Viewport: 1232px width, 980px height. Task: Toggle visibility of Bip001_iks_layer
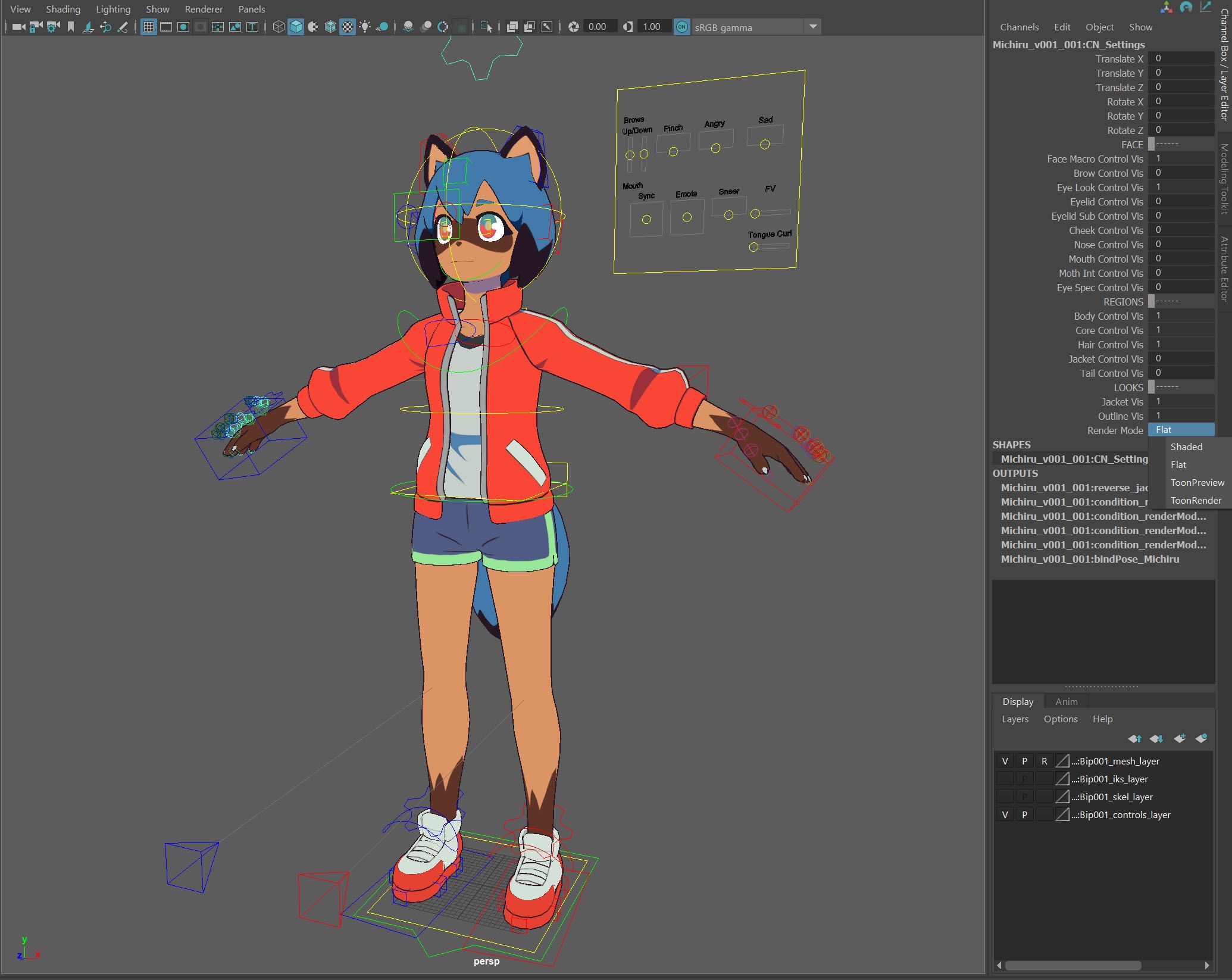pyautogui.click(x=1005, y=779)
